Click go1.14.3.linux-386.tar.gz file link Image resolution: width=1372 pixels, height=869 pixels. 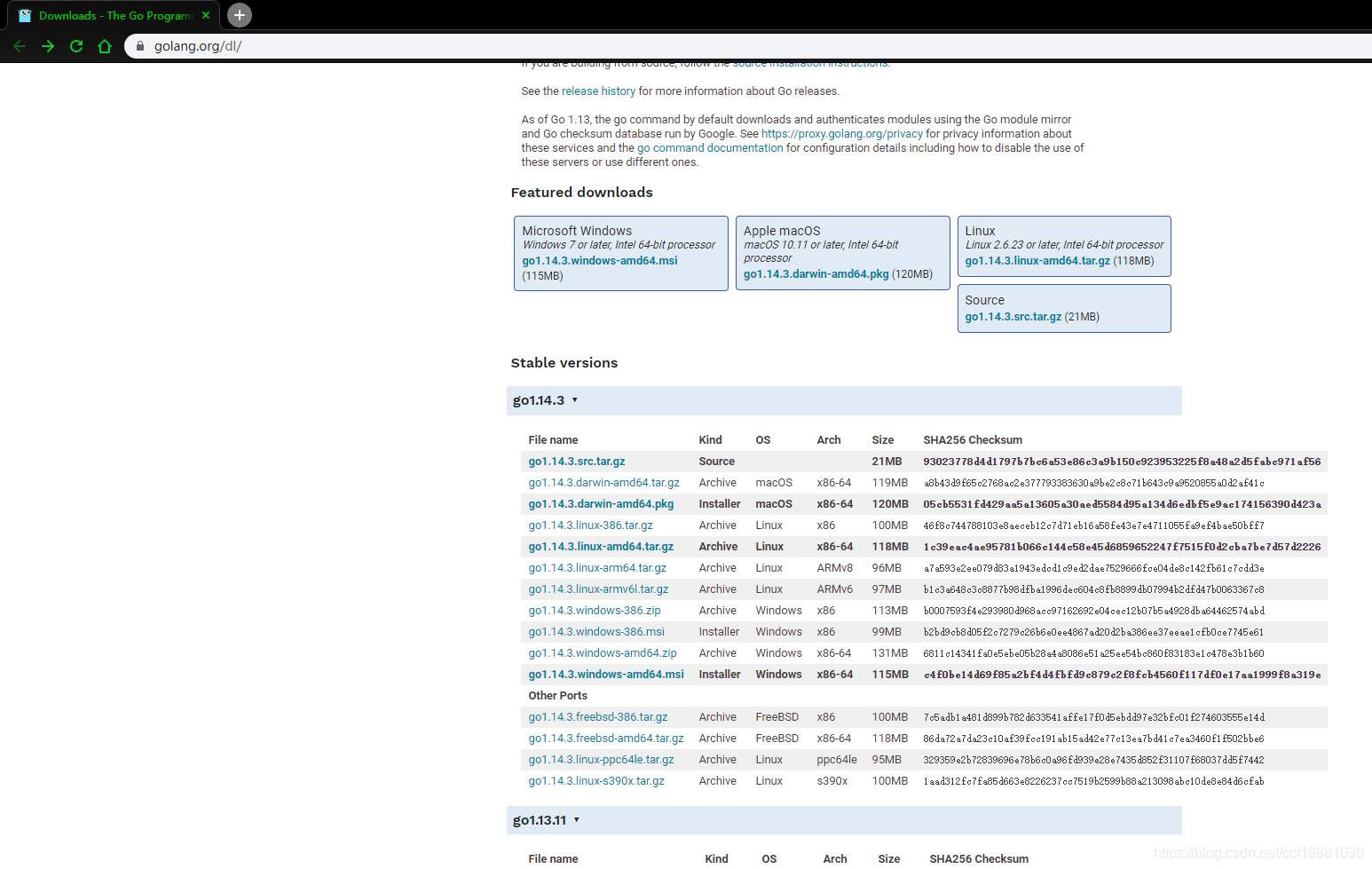click(x=591, y=525)
